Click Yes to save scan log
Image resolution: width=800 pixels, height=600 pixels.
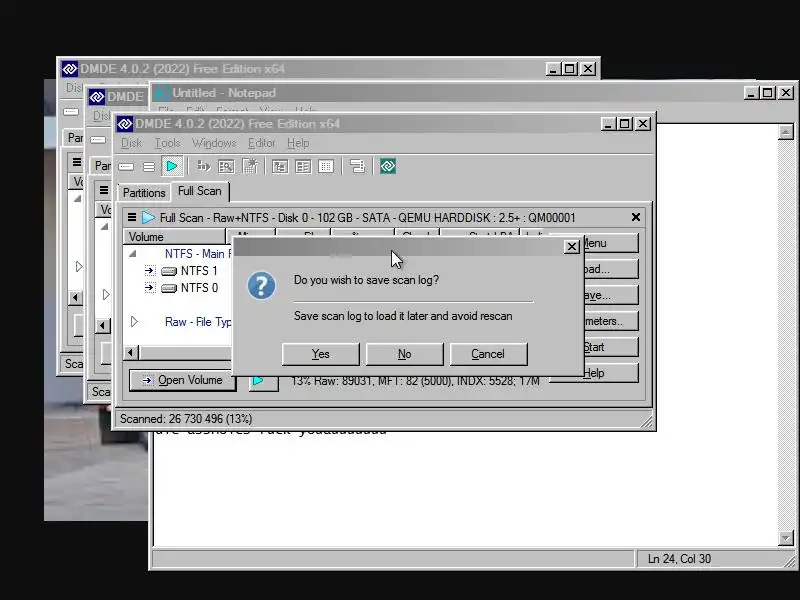[x=320, y=354]
